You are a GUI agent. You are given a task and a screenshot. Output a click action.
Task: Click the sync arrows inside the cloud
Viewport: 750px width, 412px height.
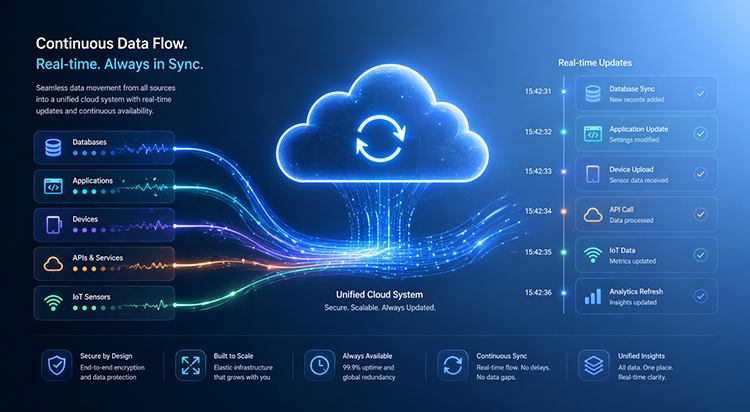381,138
